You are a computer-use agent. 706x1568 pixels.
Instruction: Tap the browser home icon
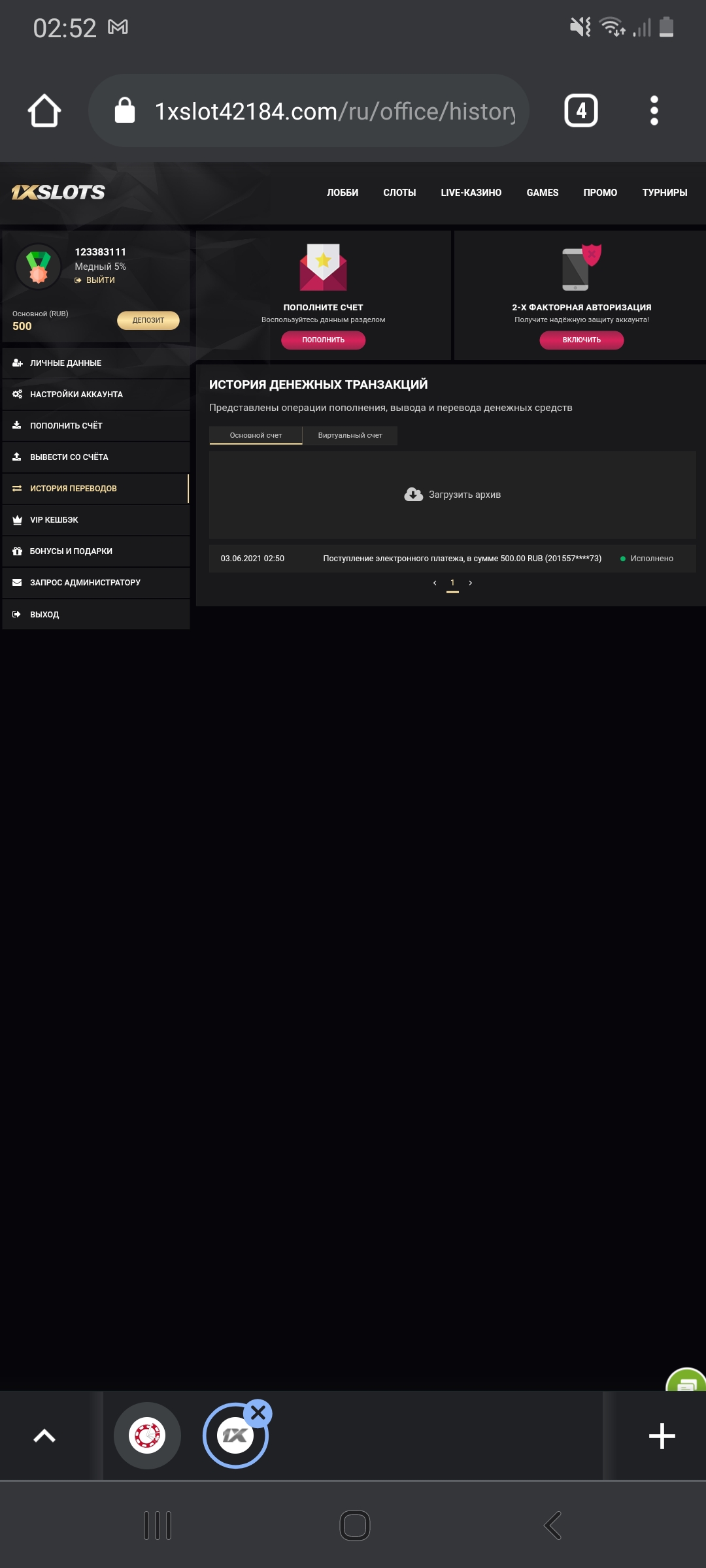click(x=44, y=110)
